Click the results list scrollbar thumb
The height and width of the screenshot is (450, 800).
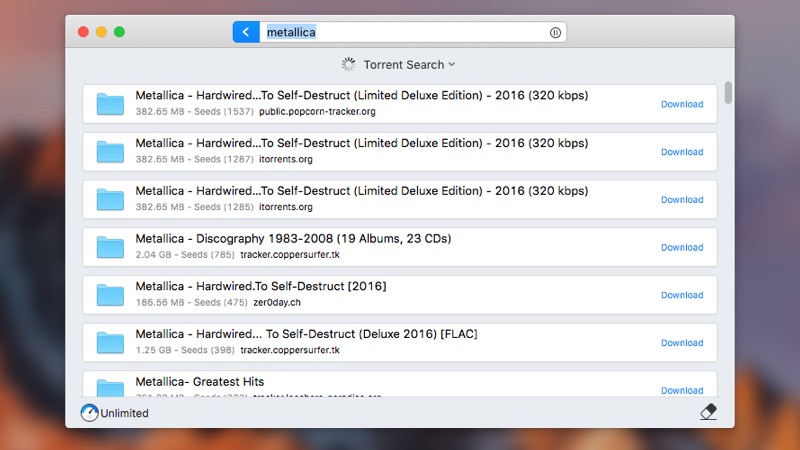tap(728, 92)
